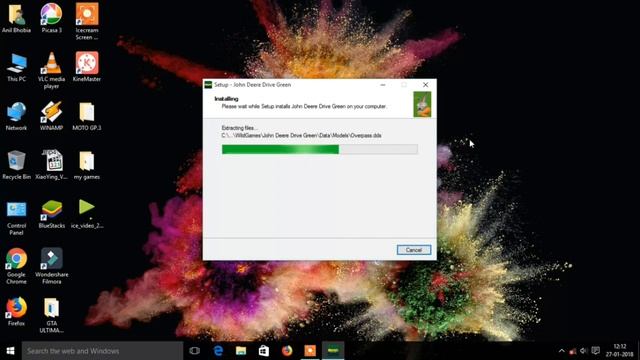Open Microsoft Edge from taskbar

pyautogui.click(x=218, y=351)
